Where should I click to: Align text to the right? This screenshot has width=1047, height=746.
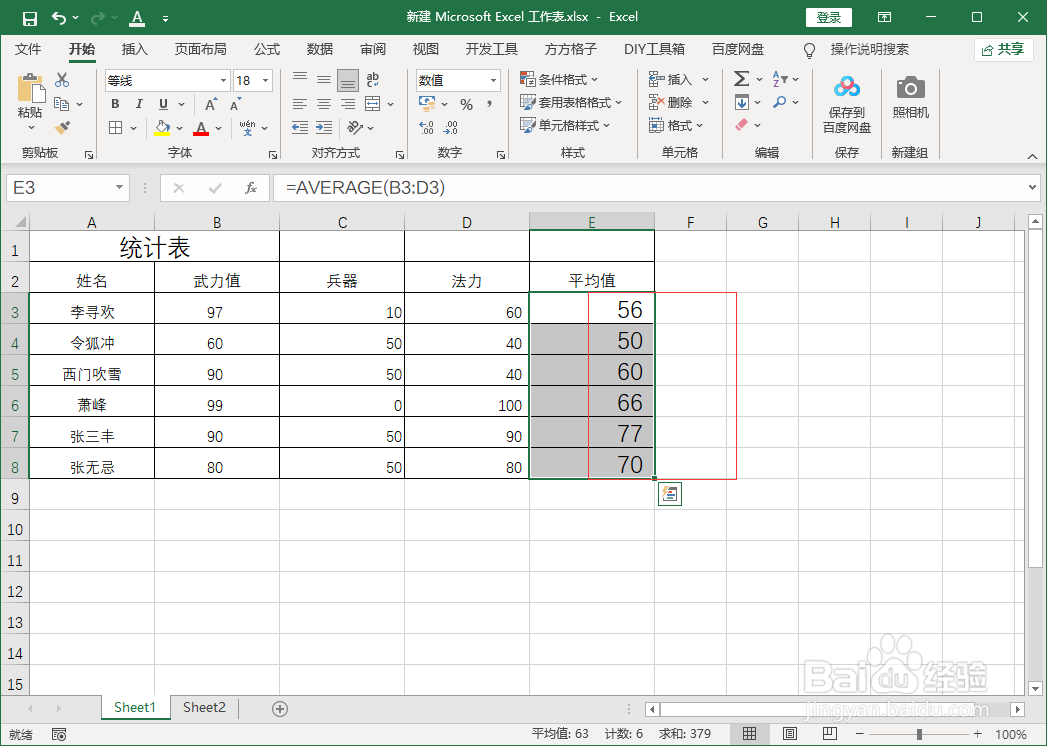(x=348, y=104)
